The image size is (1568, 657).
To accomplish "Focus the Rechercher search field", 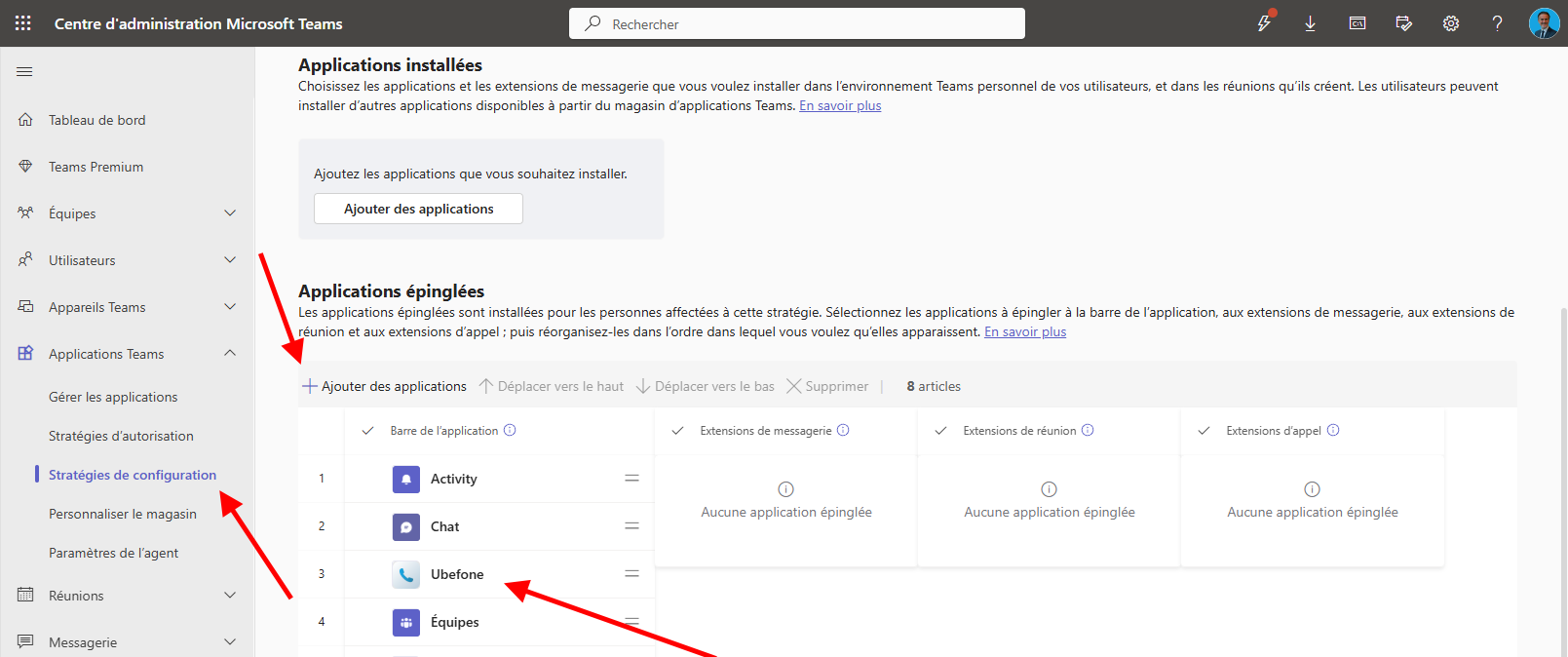I will (797, 23).
